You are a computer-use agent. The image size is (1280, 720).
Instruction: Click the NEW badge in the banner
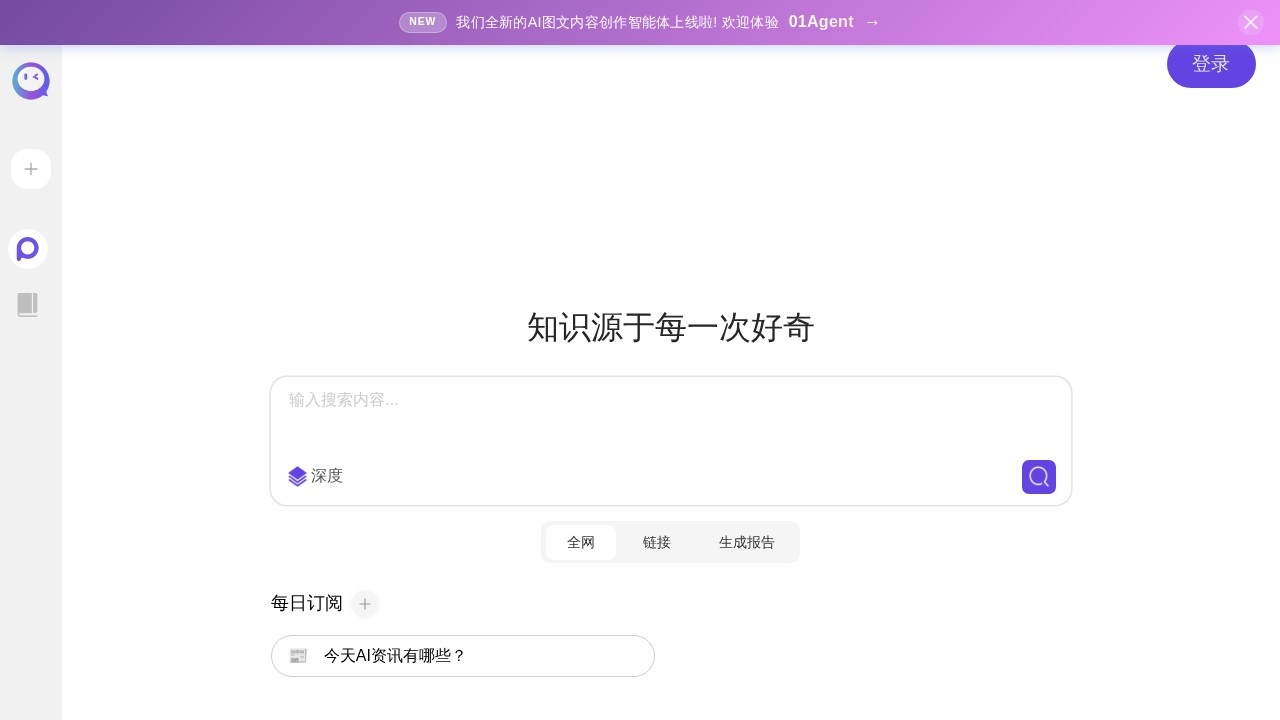(422, 22)
